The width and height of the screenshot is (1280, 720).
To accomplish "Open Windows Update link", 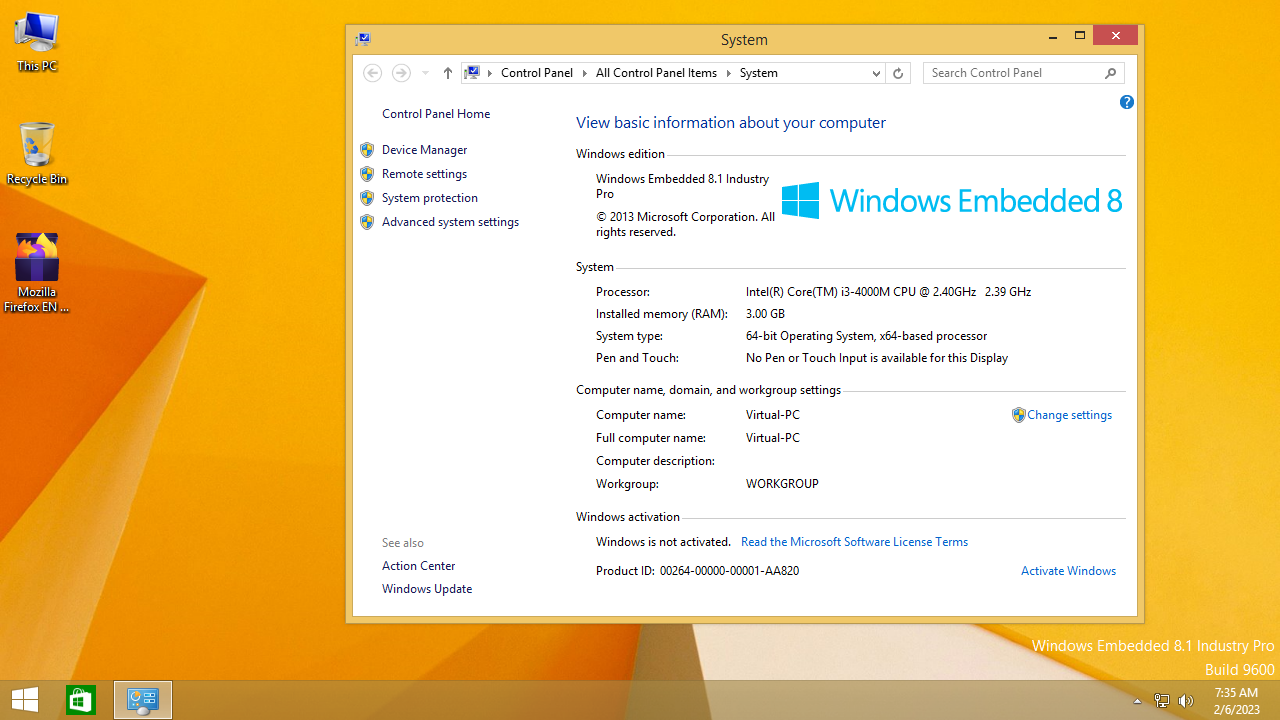I will point(427,589).
